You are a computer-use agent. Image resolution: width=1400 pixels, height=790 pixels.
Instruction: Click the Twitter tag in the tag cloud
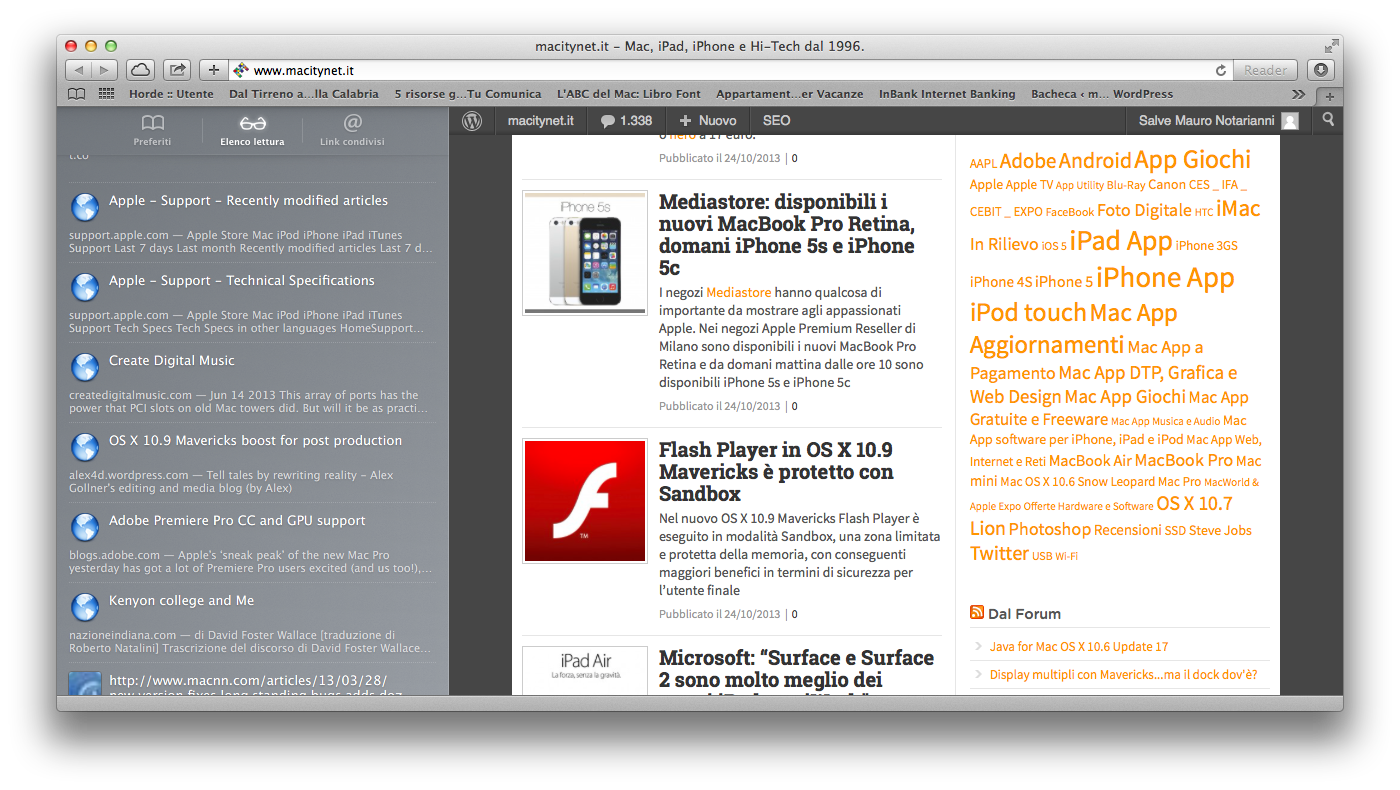click(999, 554)
